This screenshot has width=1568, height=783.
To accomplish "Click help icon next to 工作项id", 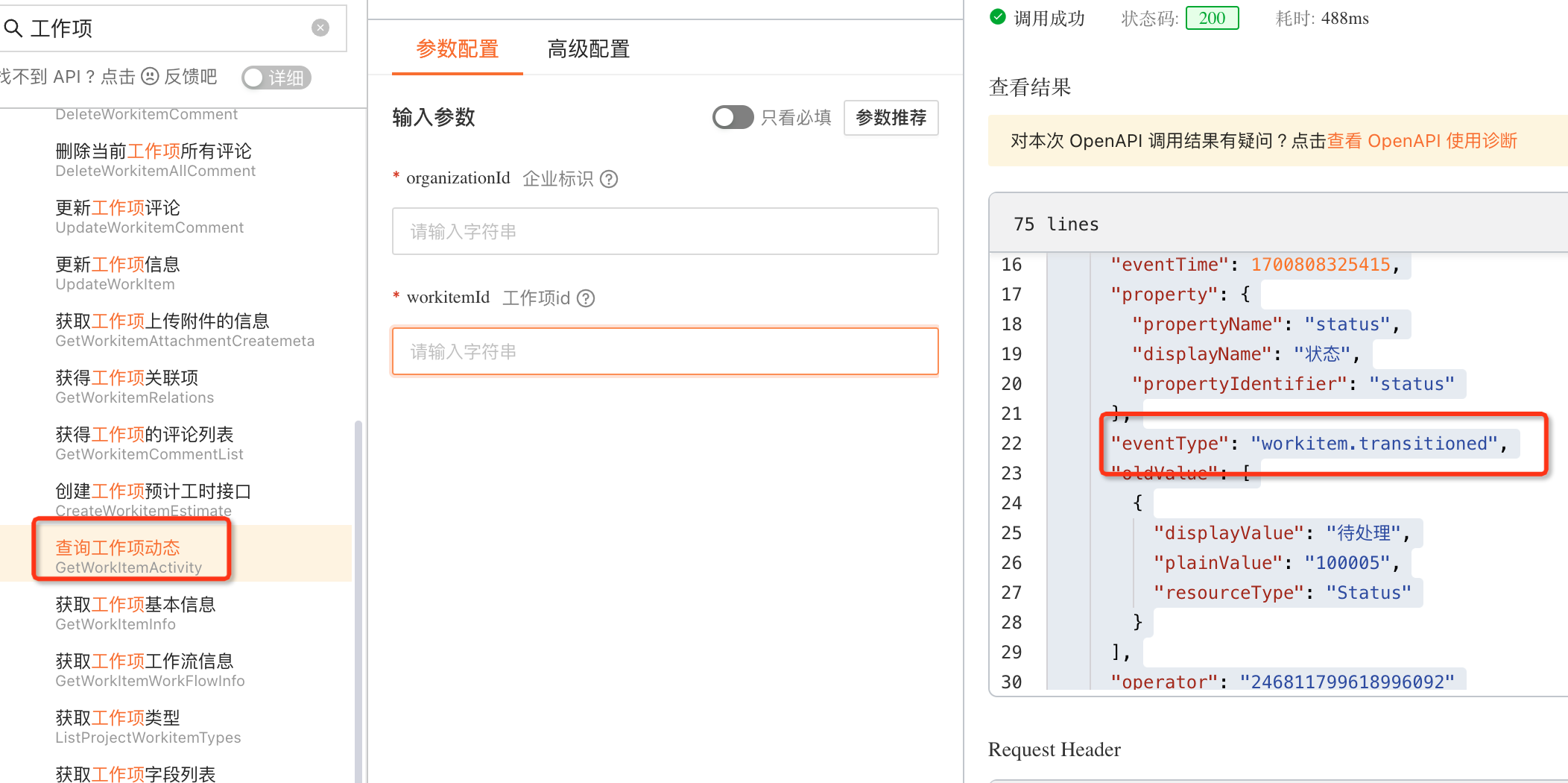I will click(587, 298).
